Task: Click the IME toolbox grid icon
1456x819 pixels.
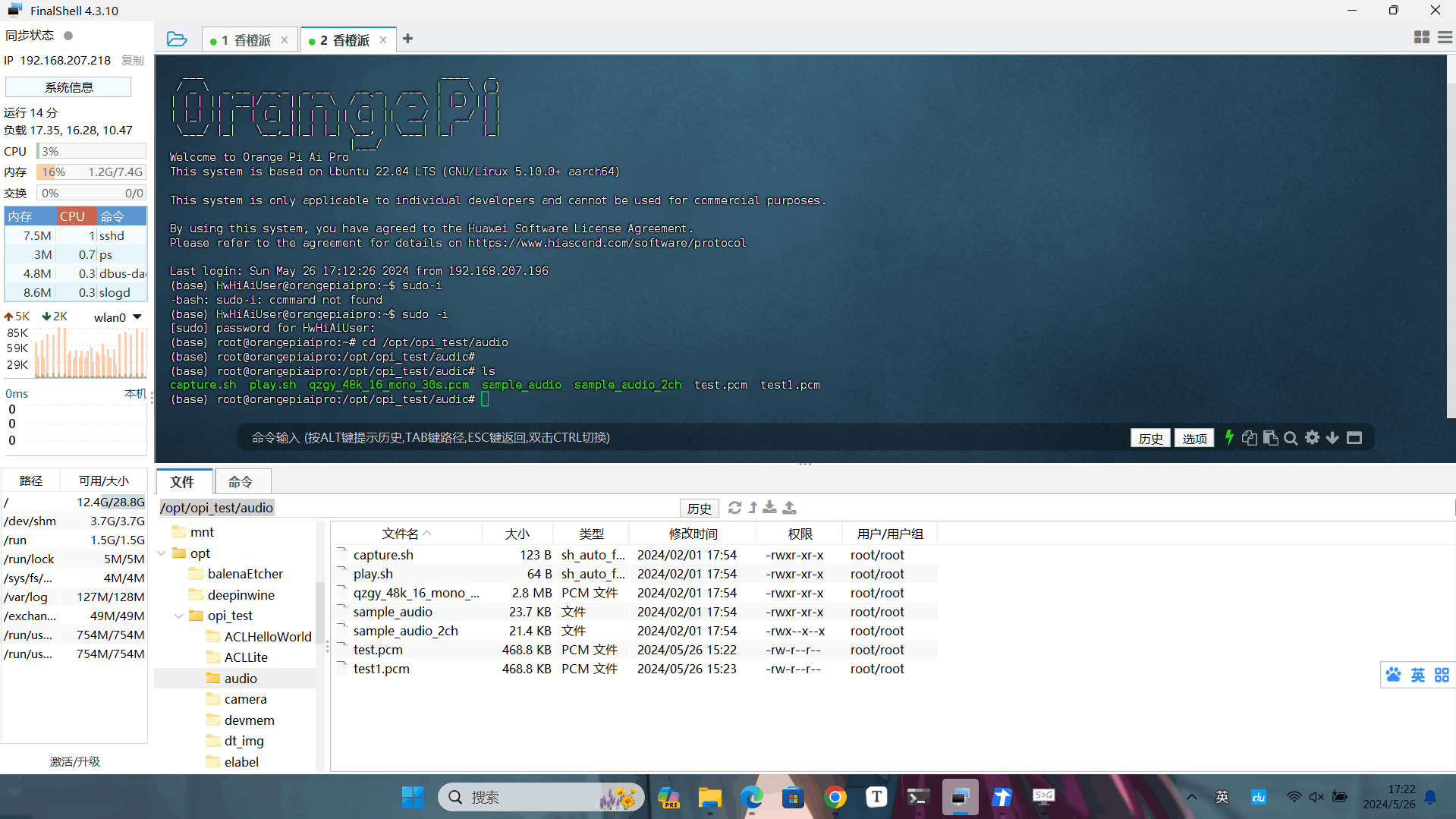Action: (1442, 675)
